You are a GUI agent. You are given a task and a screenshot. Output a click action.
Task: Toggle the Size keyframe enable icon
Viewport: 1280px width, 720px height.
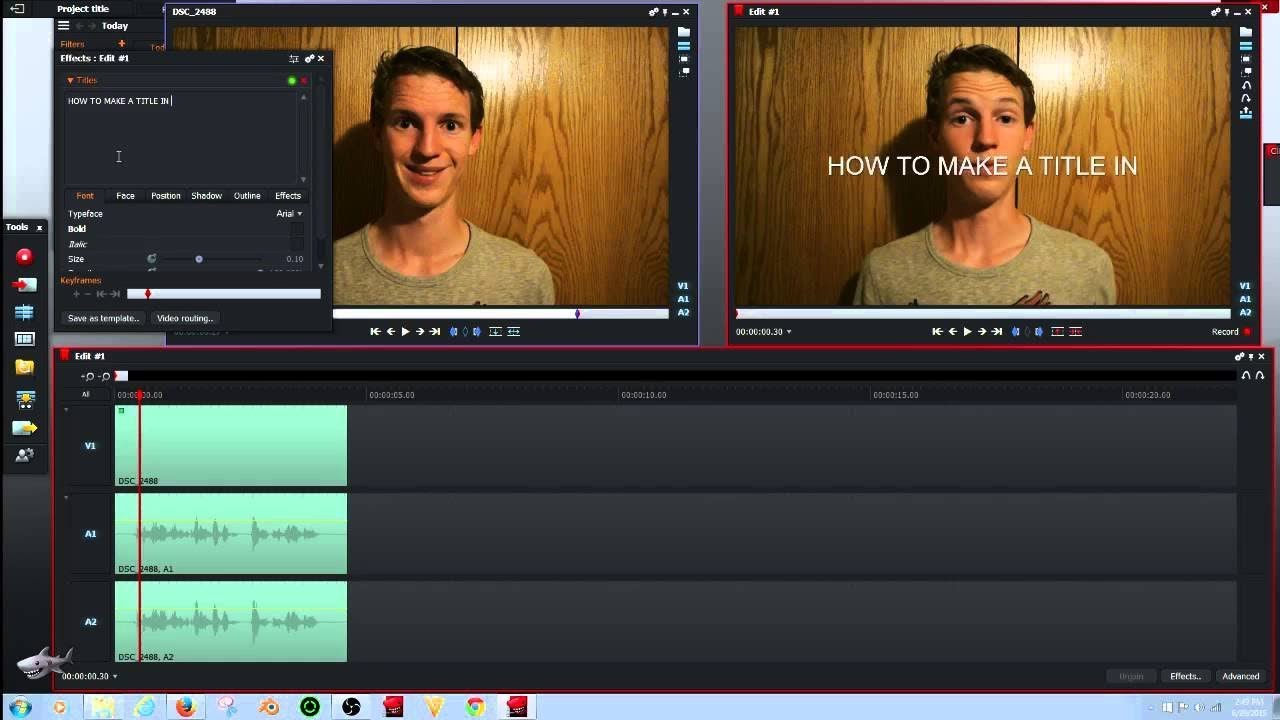coord(152,259)
